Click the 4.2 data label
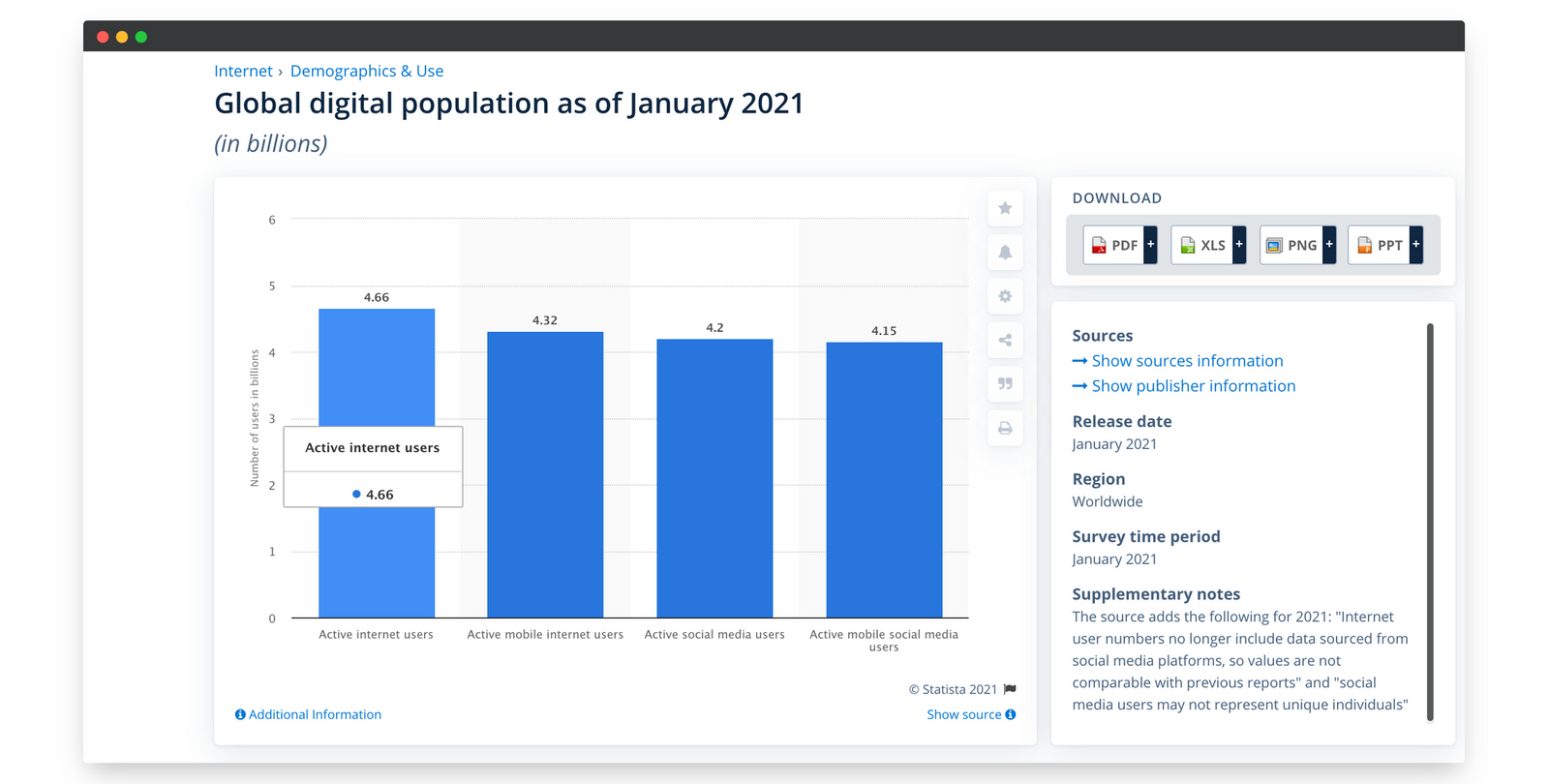 pyautogui.click(x=714, y=328)
